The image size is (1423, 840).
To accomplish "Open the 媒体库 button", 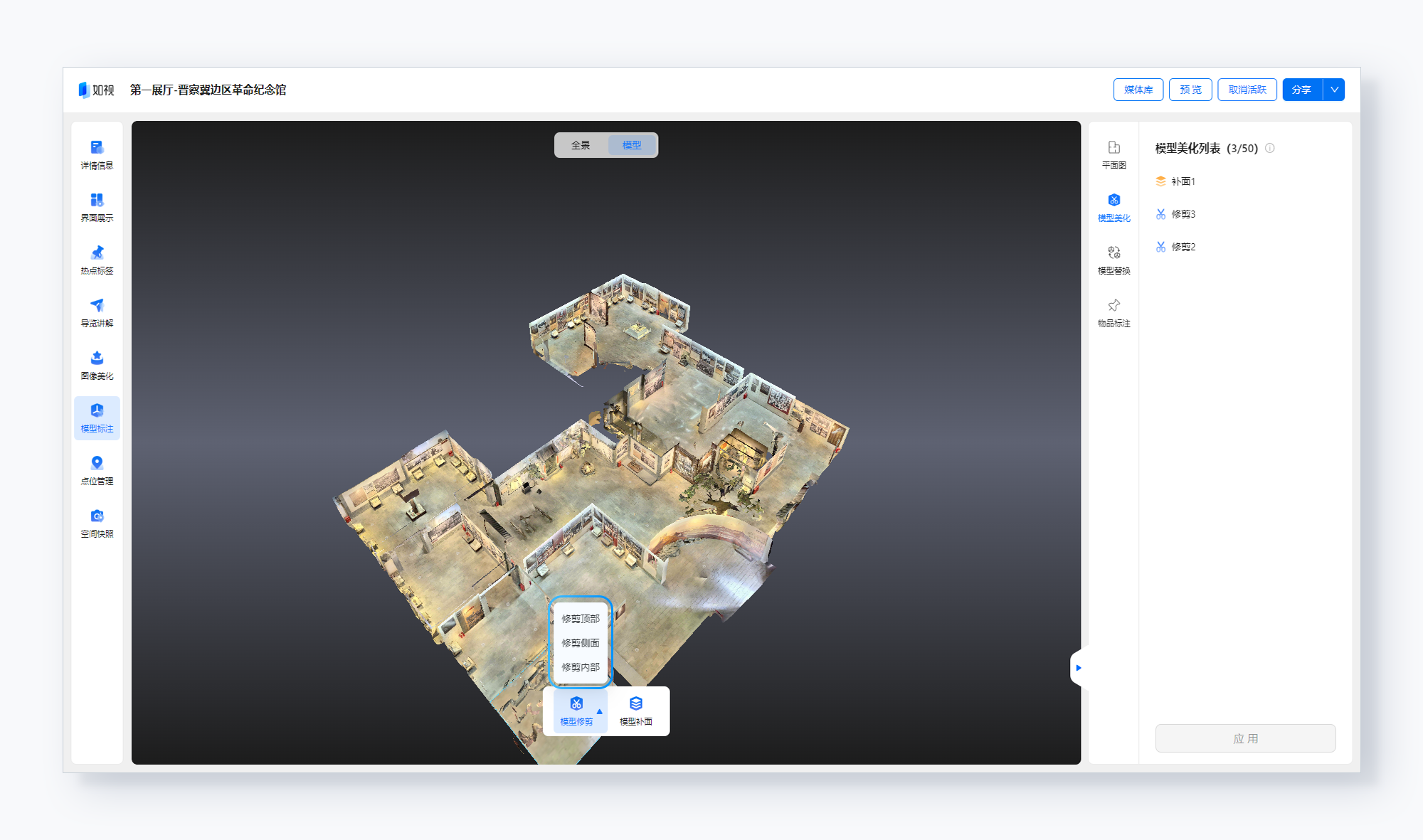I will pos(1138,90).
